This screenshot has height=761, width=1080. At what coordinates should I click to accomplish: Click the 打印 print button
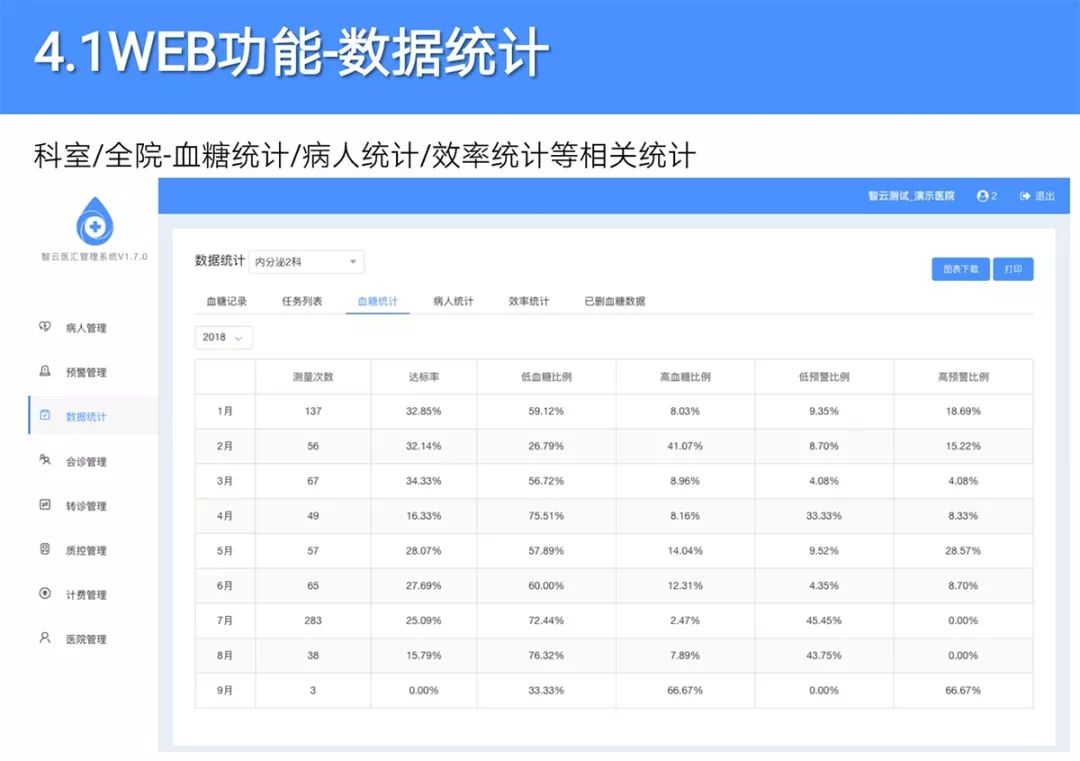coord(1013,269)
